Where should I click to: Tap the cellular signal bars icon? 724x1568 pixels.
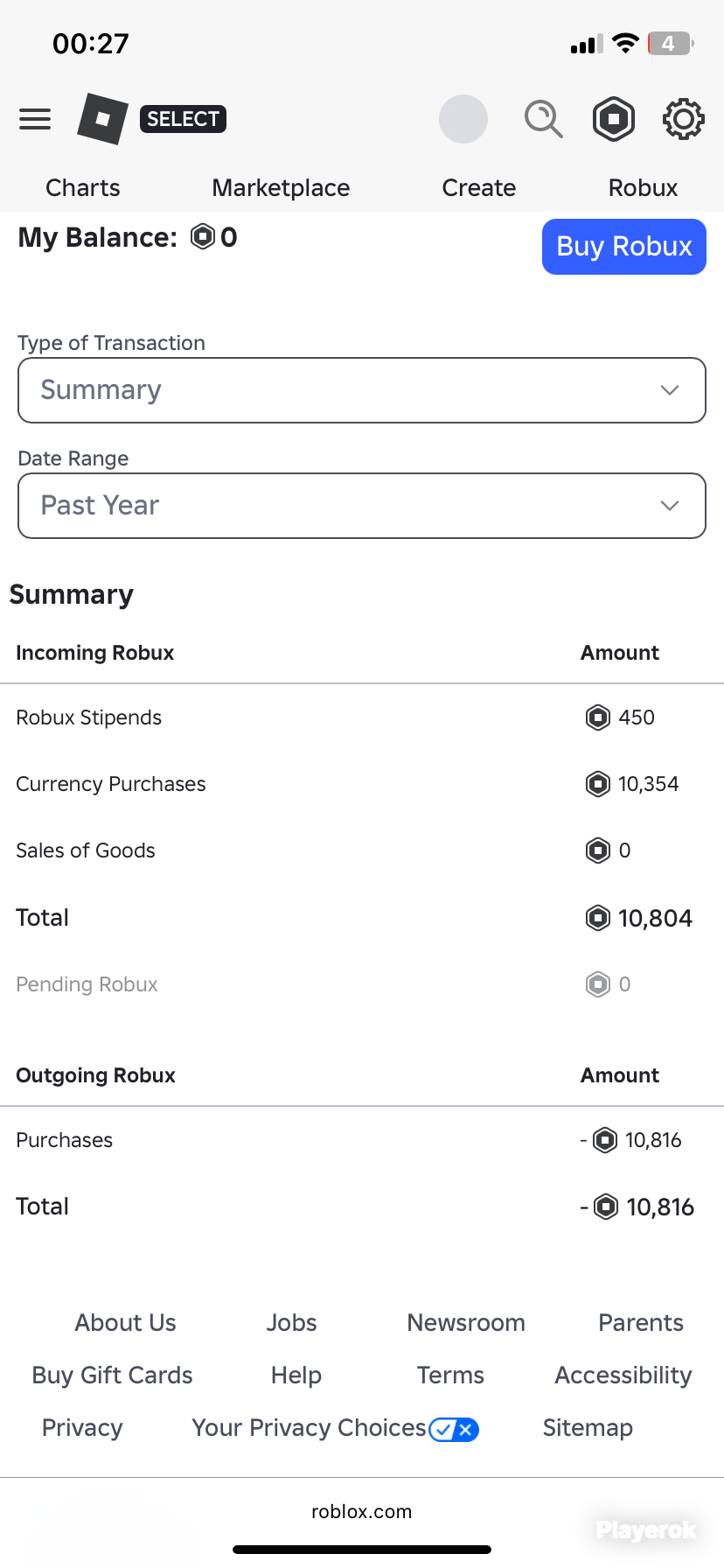(x=587, y=45)
